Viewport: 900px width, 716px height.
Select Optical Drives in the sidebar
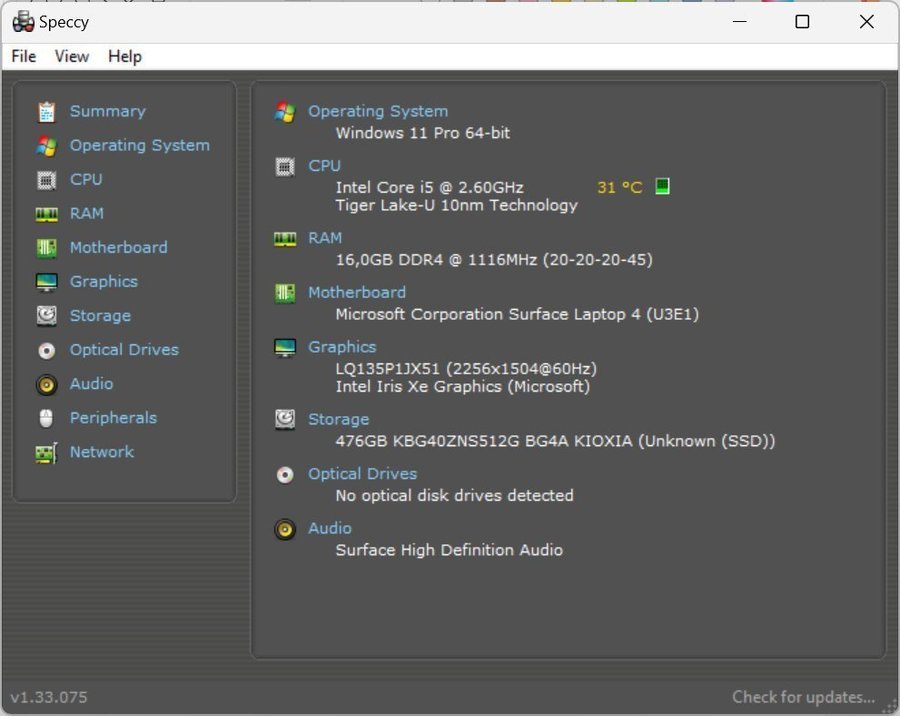[124, 350]
